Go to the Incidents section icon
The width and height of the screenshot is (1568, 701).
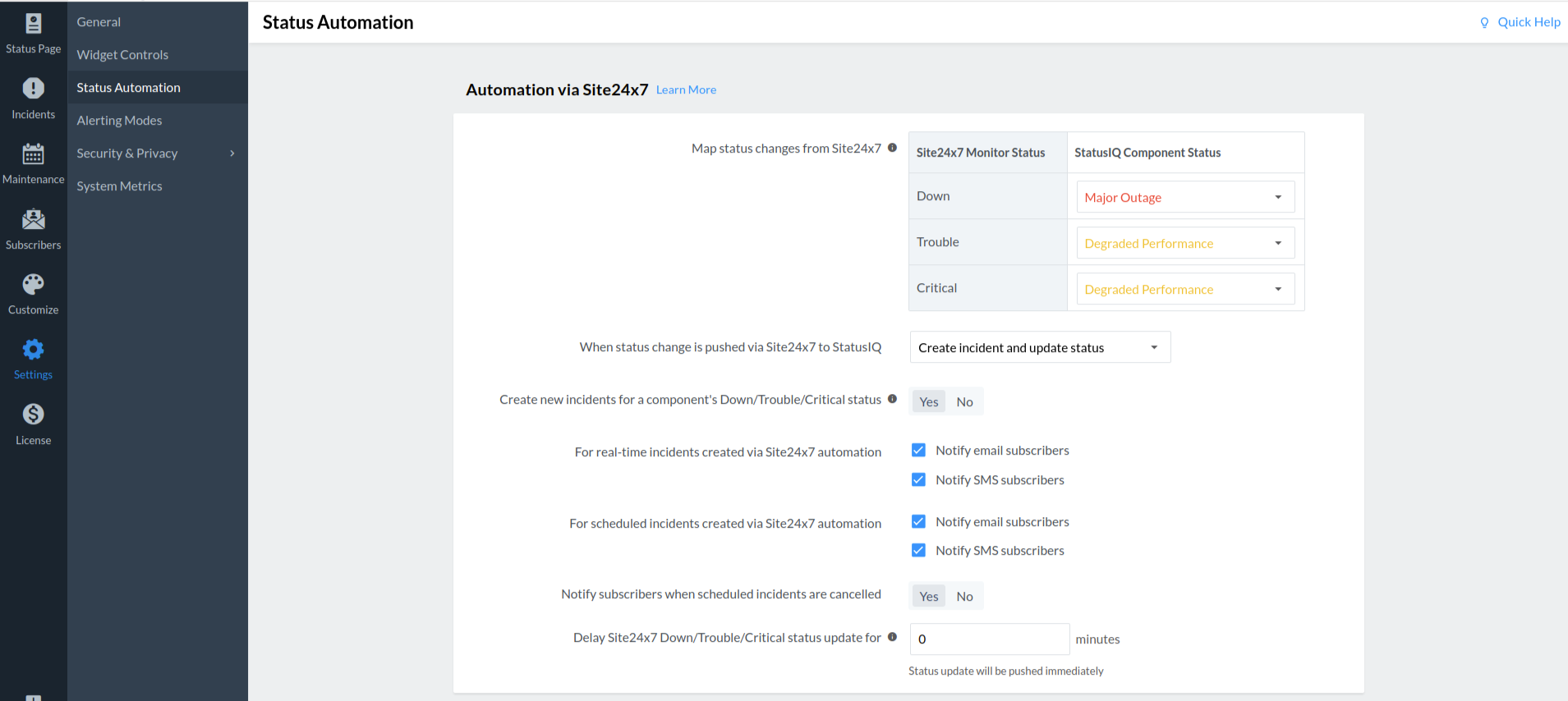coord(33,89)
